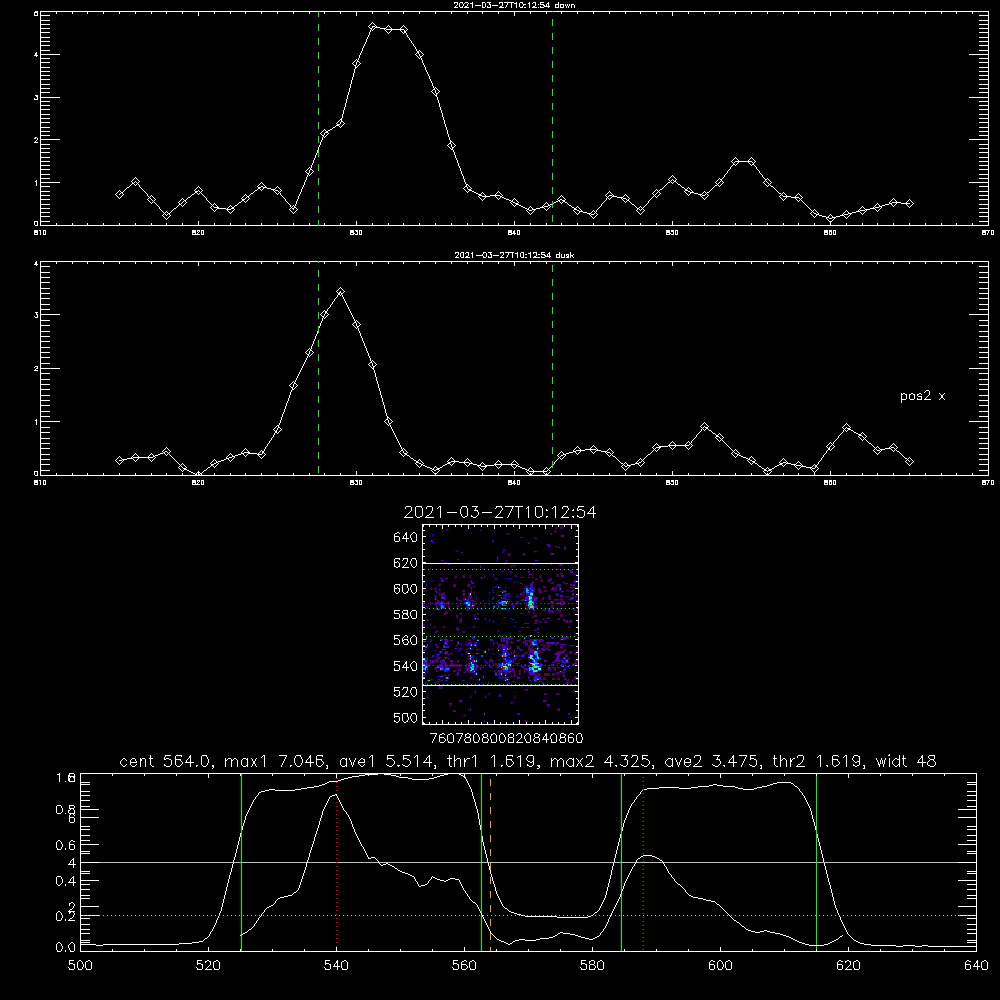Click the '500' y-axis label beside the spectral image
Viewport: 1000px width, 1000px height.
click(406, 717)
